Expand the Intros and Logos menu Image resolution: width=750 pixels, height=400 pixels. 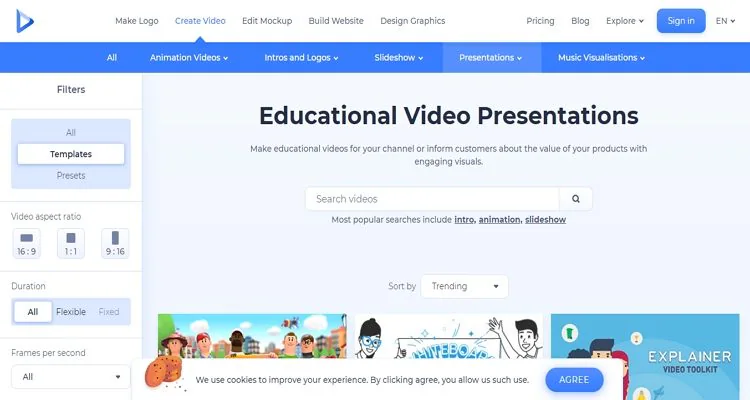(x=301, y=57)
